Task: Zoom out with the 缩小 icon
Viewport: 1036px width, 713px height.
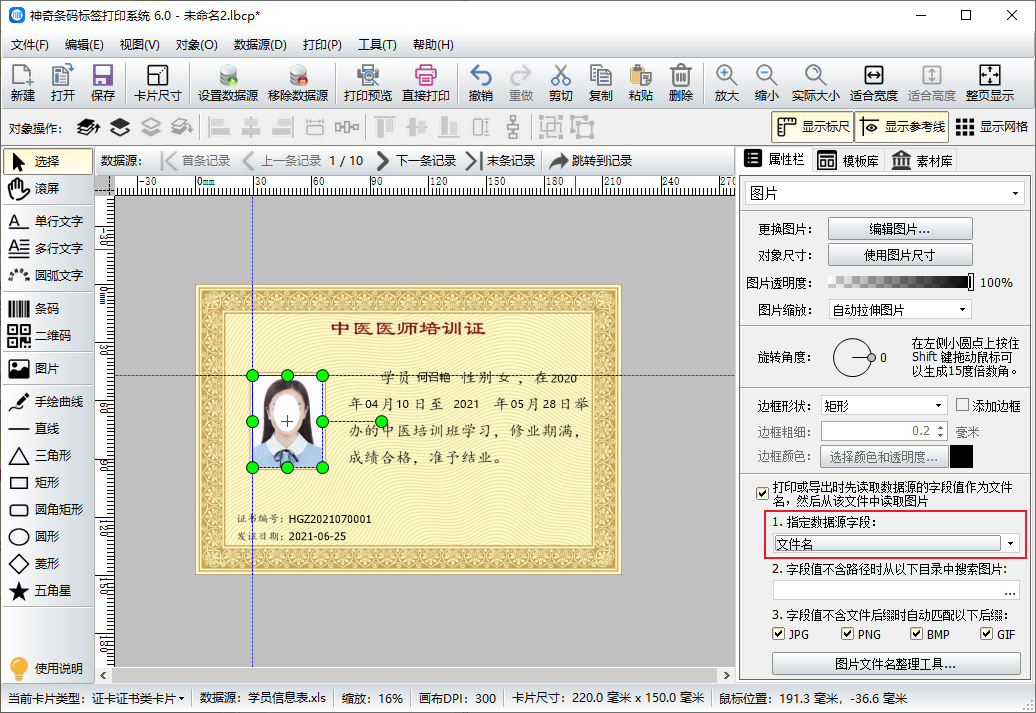Action: pos(766,83)
